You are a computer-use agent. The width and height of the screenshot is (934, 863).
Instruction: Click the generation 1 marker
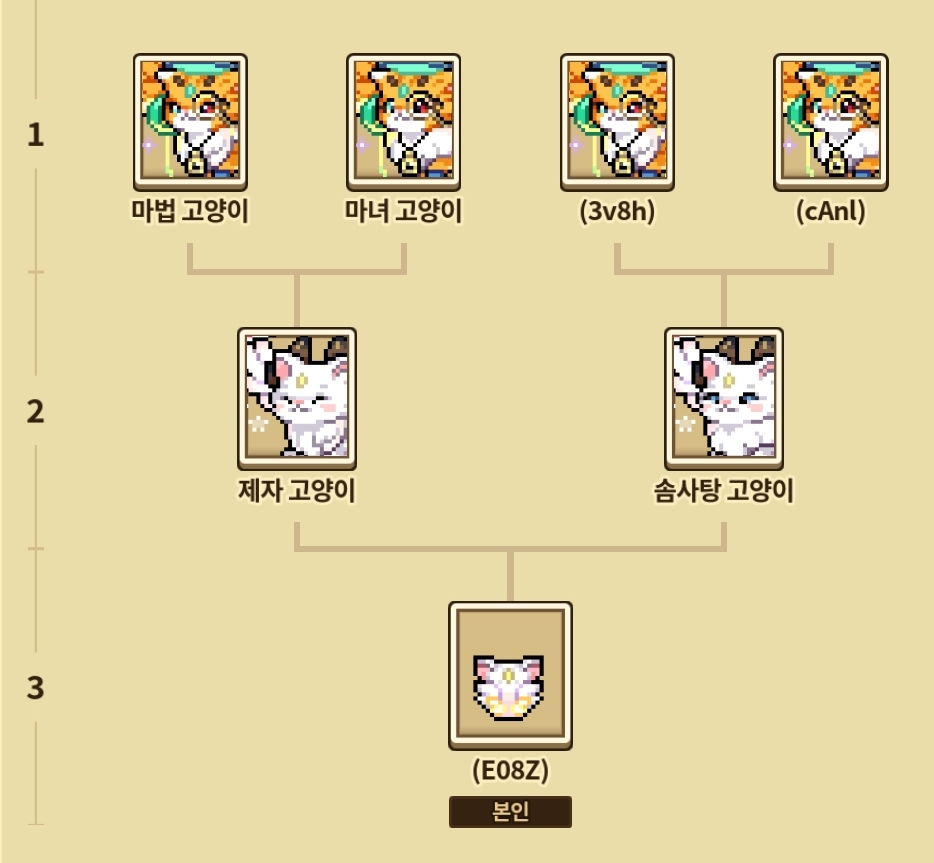click(36, 135)
